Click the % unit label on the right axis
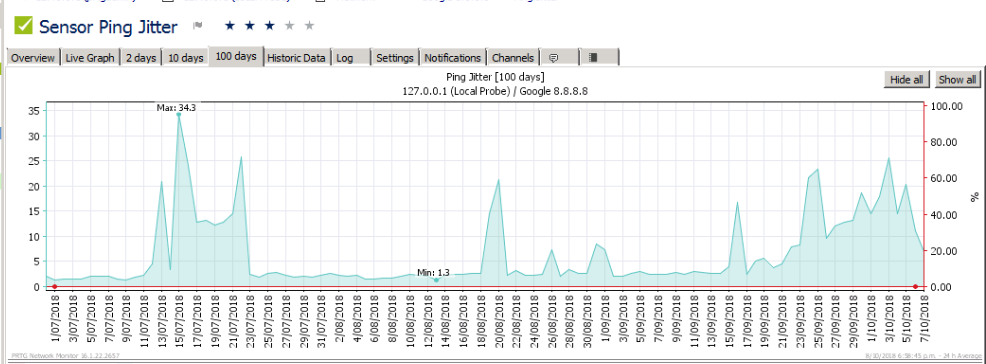The width and height of the screenshot is (986, 364). click(975, 197)
